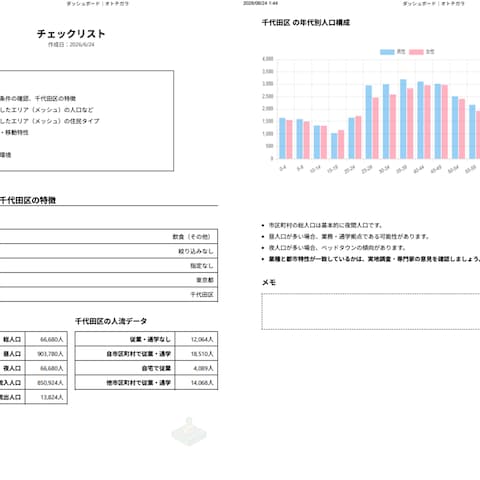This screenshot has height=480, width=480.
Task: Click the bullet beginning 昼人口が多い場合
Action: [349, 237]
